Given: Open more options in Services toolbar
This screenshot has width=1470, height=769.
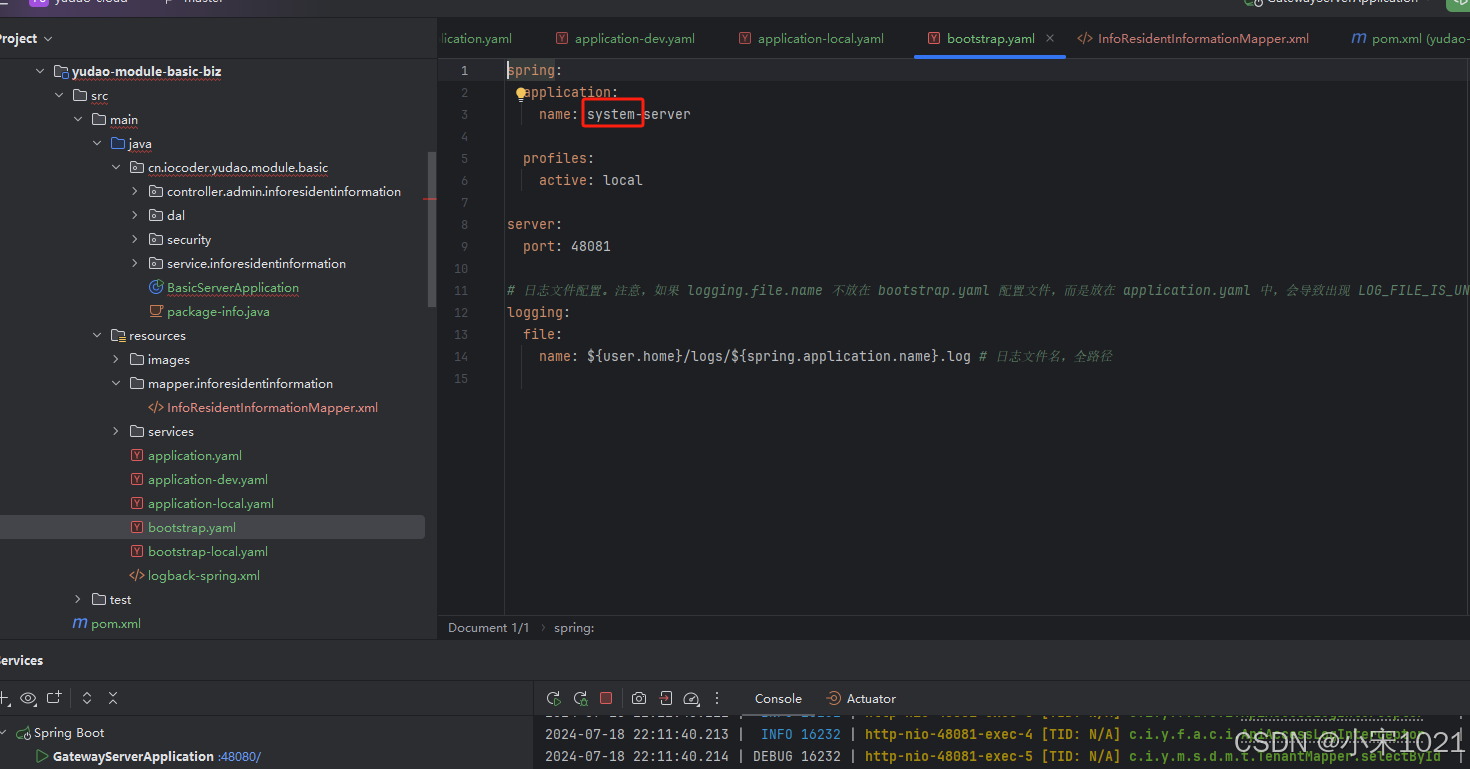Looking at the screenshot, I should [x=717, y=698].
